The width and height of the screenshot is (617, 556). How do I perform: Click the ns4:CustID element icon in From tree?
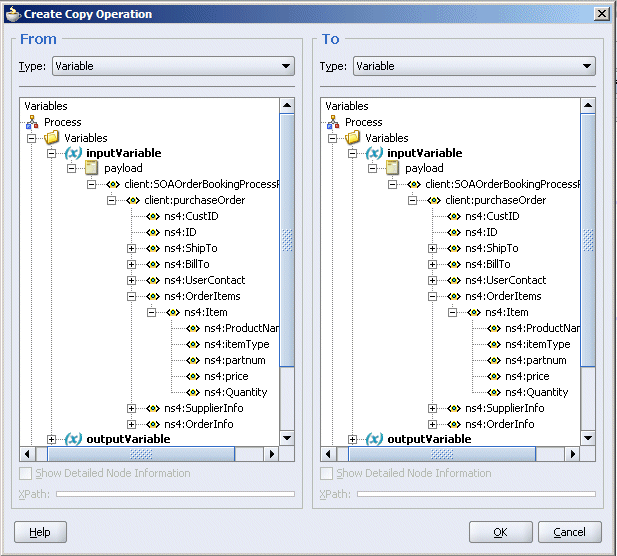click(153, 216)
